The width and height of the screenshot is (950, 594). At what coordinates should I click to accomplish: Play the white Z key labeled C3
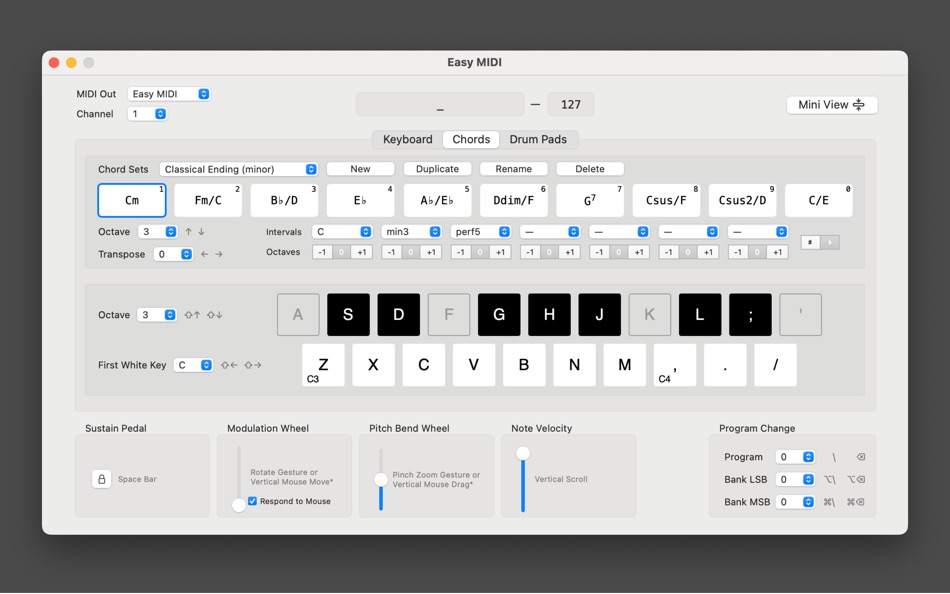[x=324, y=365]
